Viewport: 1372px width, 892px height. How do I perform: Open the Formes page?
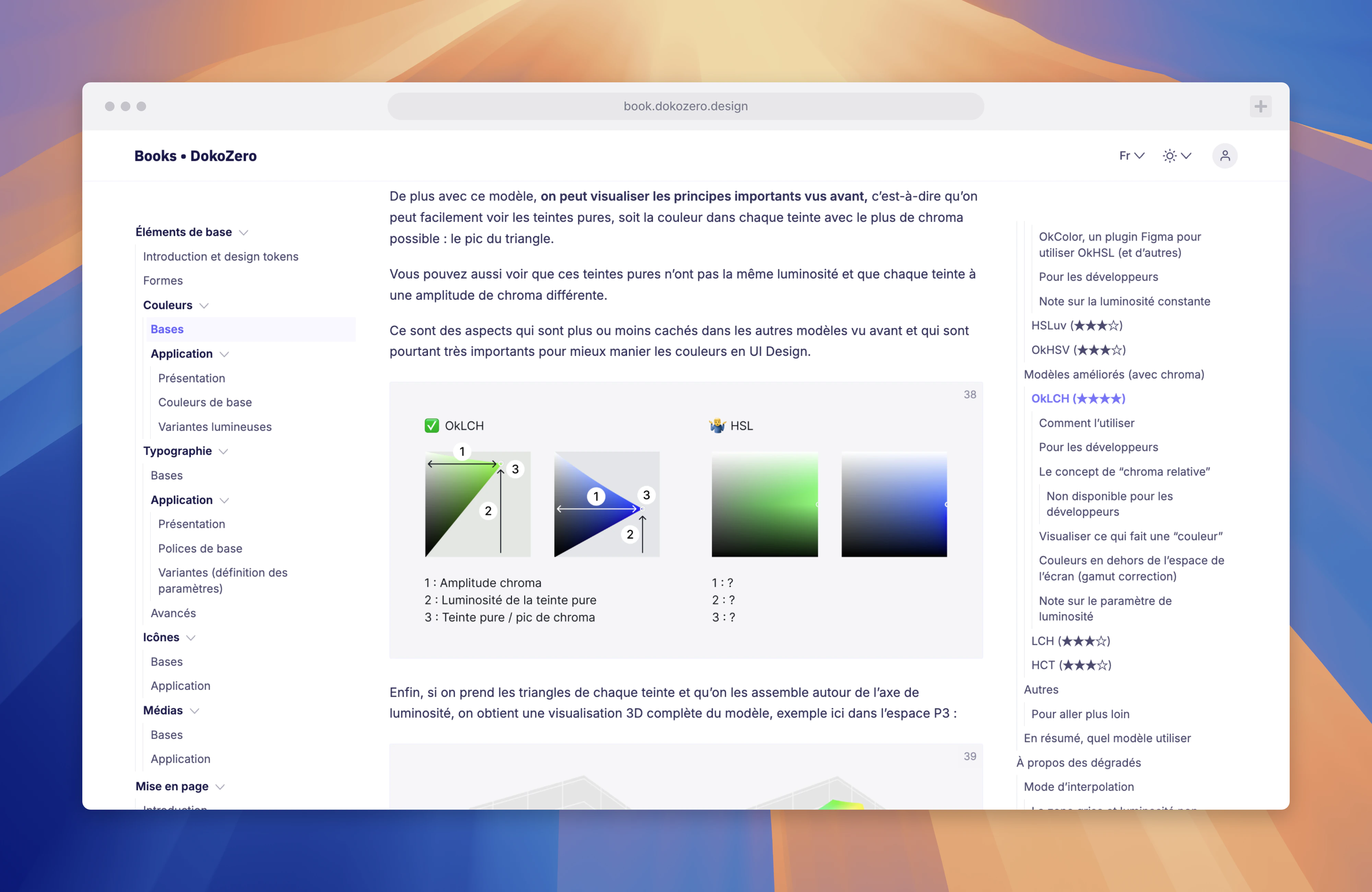[x=163, y=281]
